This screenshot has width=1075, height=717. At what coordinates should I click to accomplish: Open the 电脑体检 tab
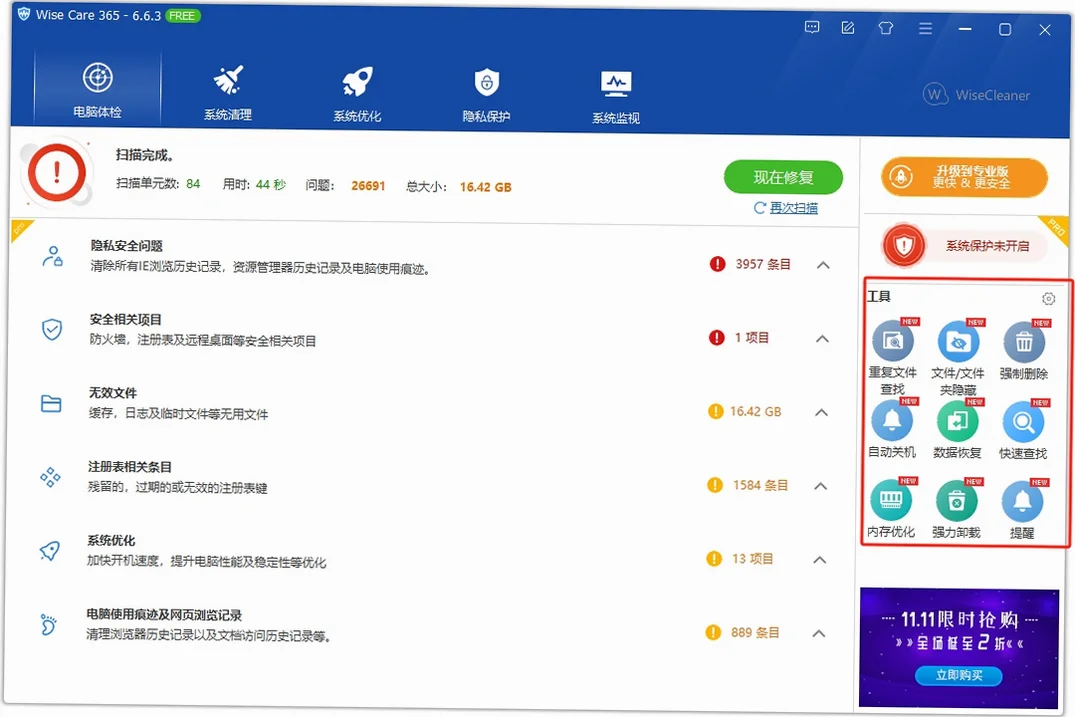97,90
